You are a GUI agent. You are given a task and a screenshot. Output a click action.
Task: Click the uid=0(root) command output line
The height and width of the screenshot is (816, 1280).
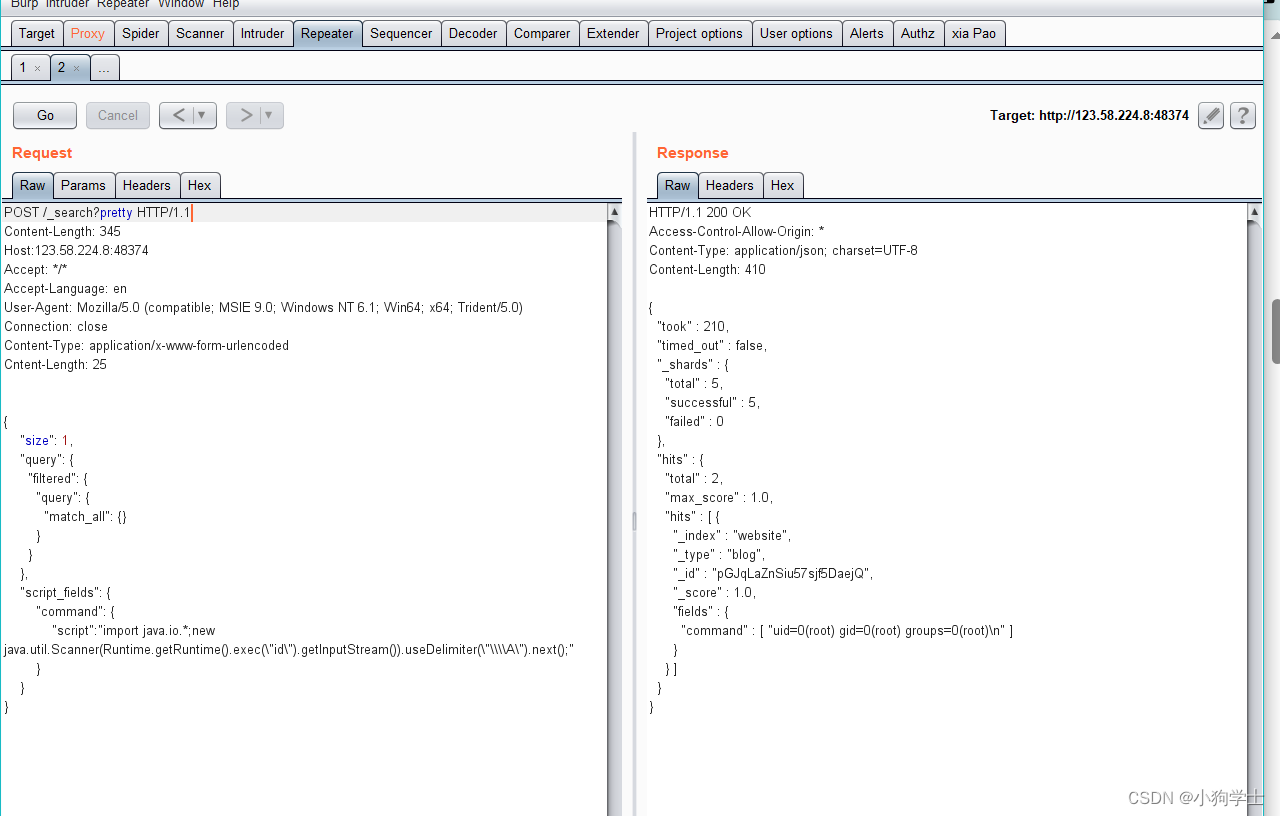point(847,631)
